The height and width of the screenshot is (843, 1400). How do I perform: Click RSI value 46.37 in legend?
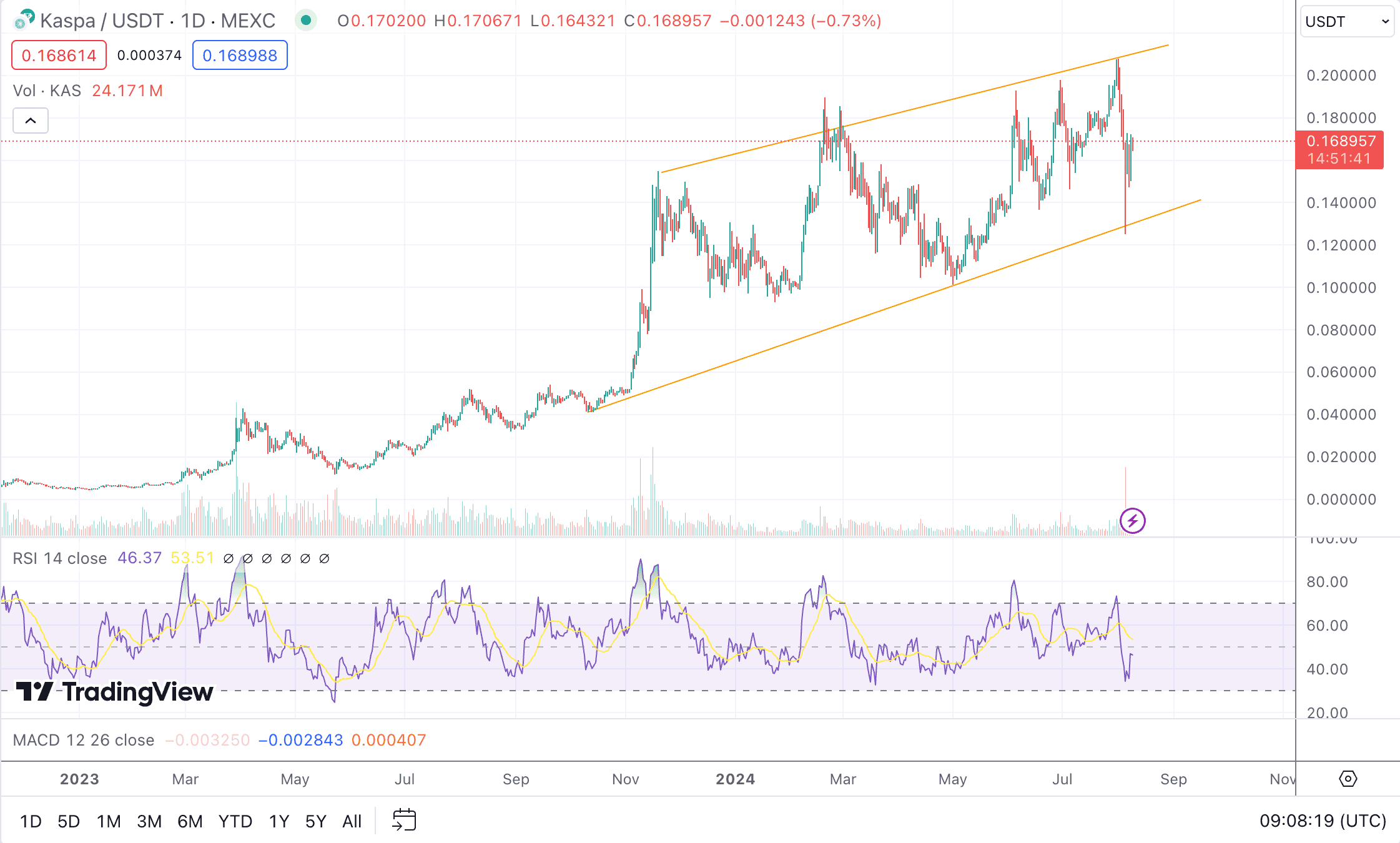[x=140, y=558]
